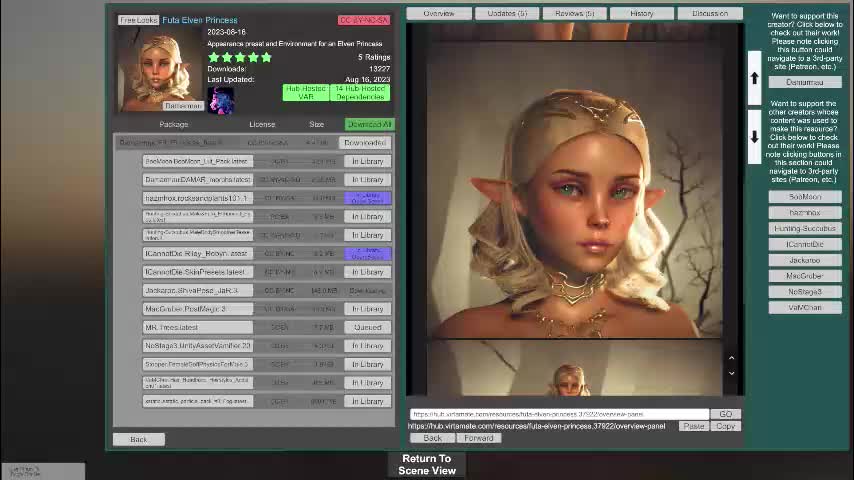Open MacGruber creator link
This screenshot has height=480, width=854.
(x=805, y=276)
